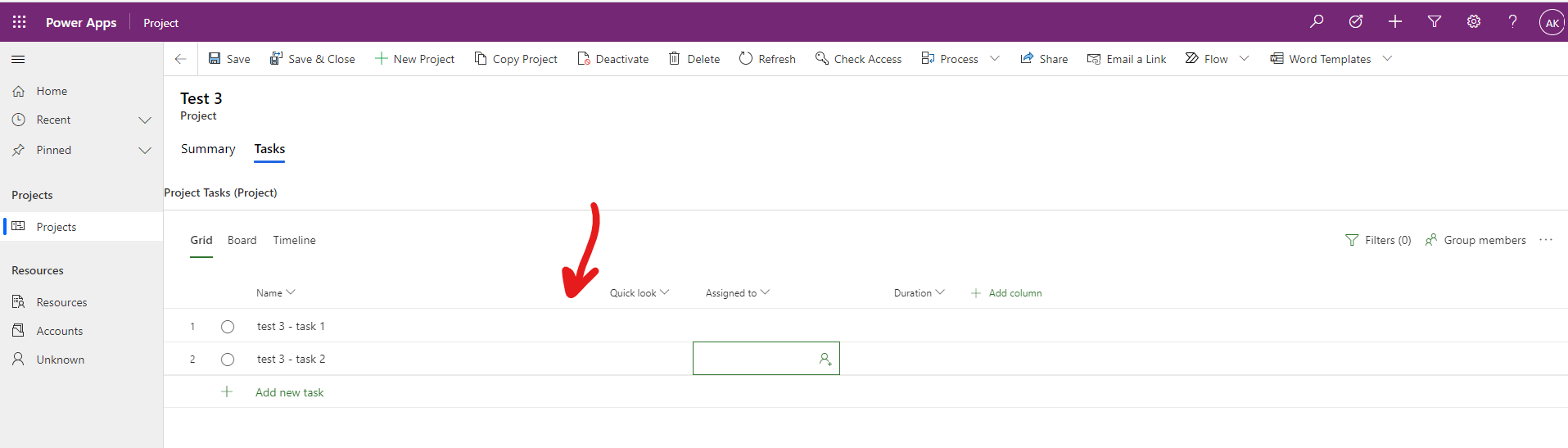Expand the Word Templates dropdown chevron
This screenshot has width=1568, height=448.
click(1387, 59)
